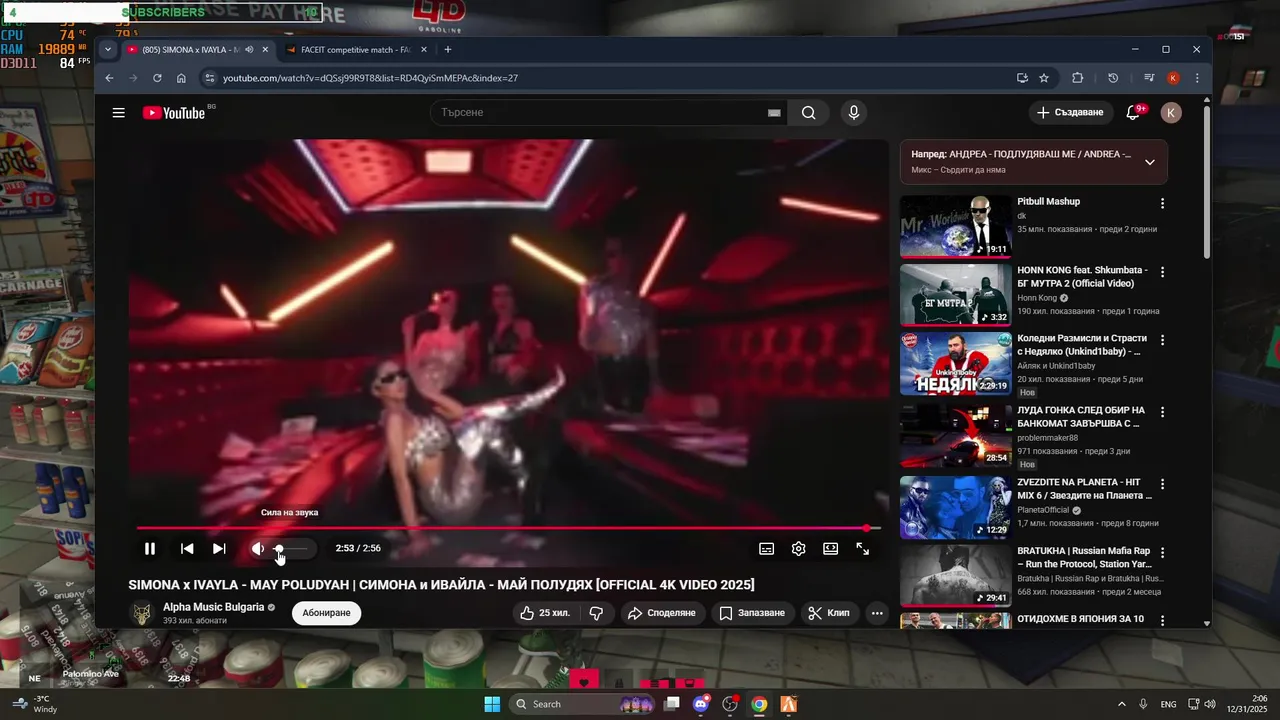1280x720 pixels.
Task: Open Chrome home page button
Action: click(x=181, y=78)
